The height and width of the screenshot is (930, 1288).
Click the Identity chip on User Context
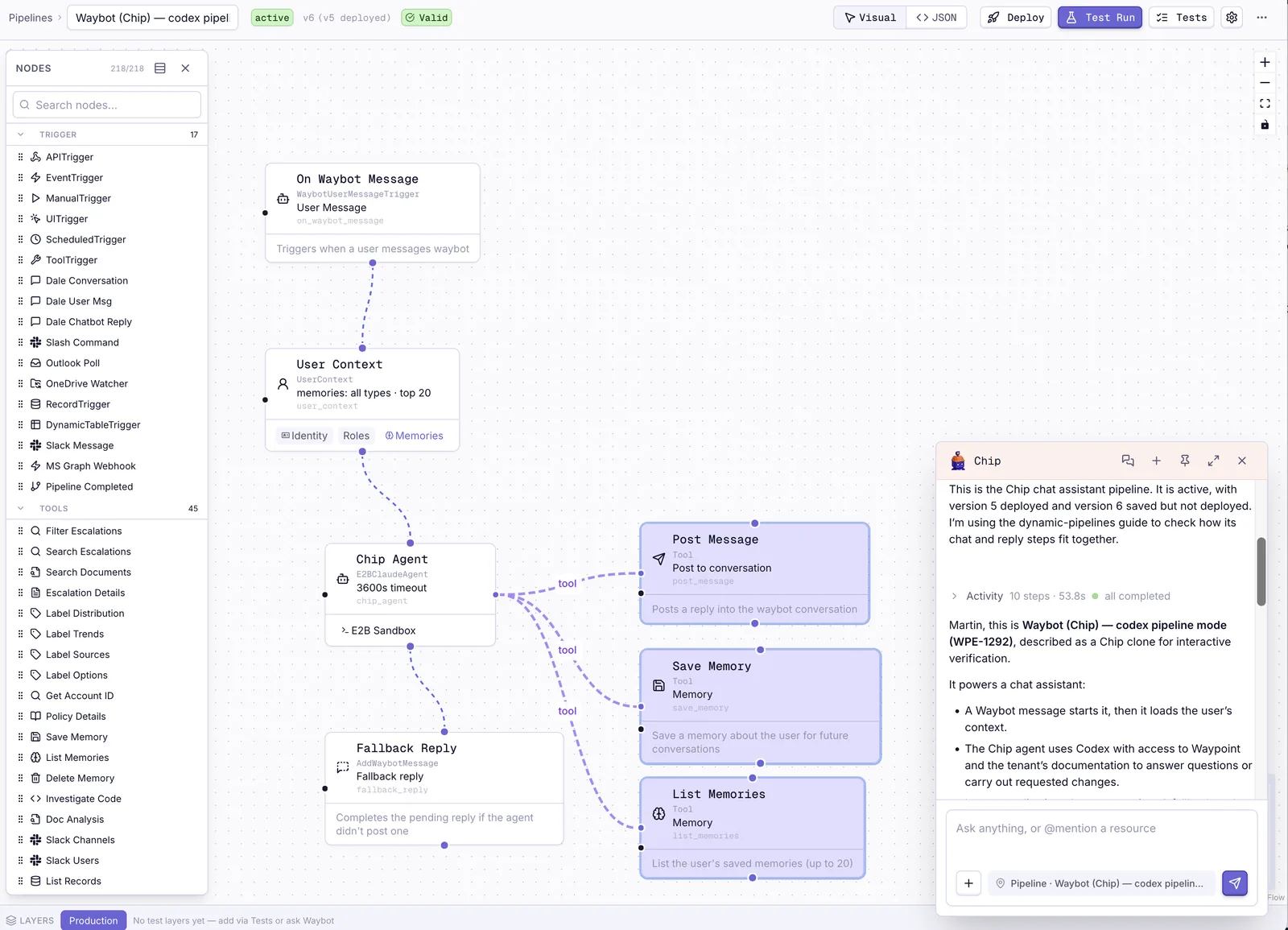click(x=304, y=436)
